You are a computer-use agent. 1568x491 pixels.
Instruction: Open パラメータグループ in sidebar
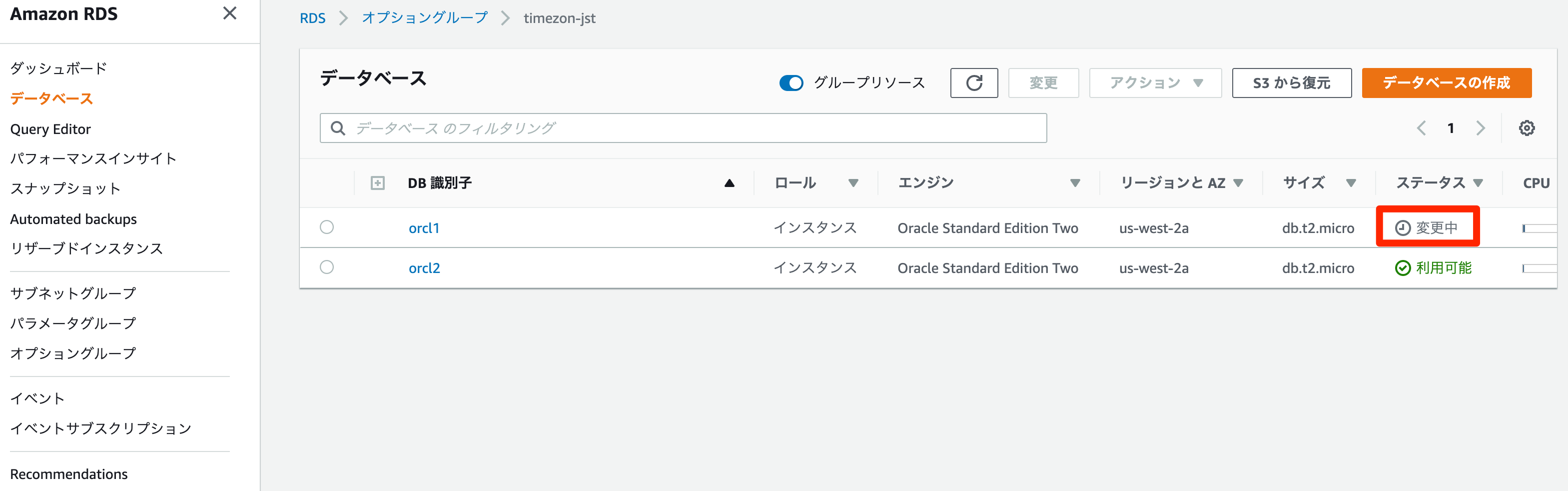73,323
